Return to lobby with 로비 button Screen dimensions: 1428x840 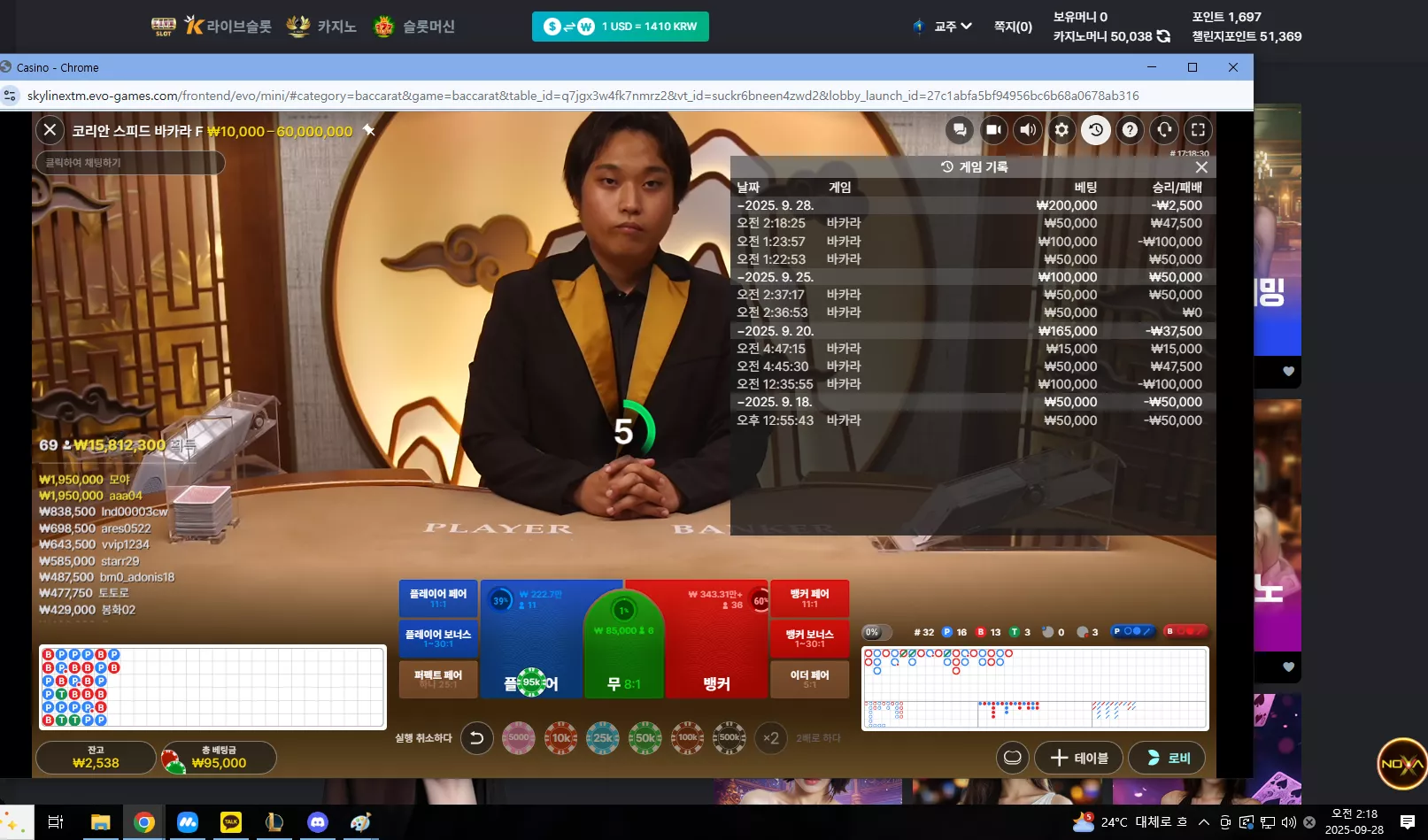(x=1168, y=758)
